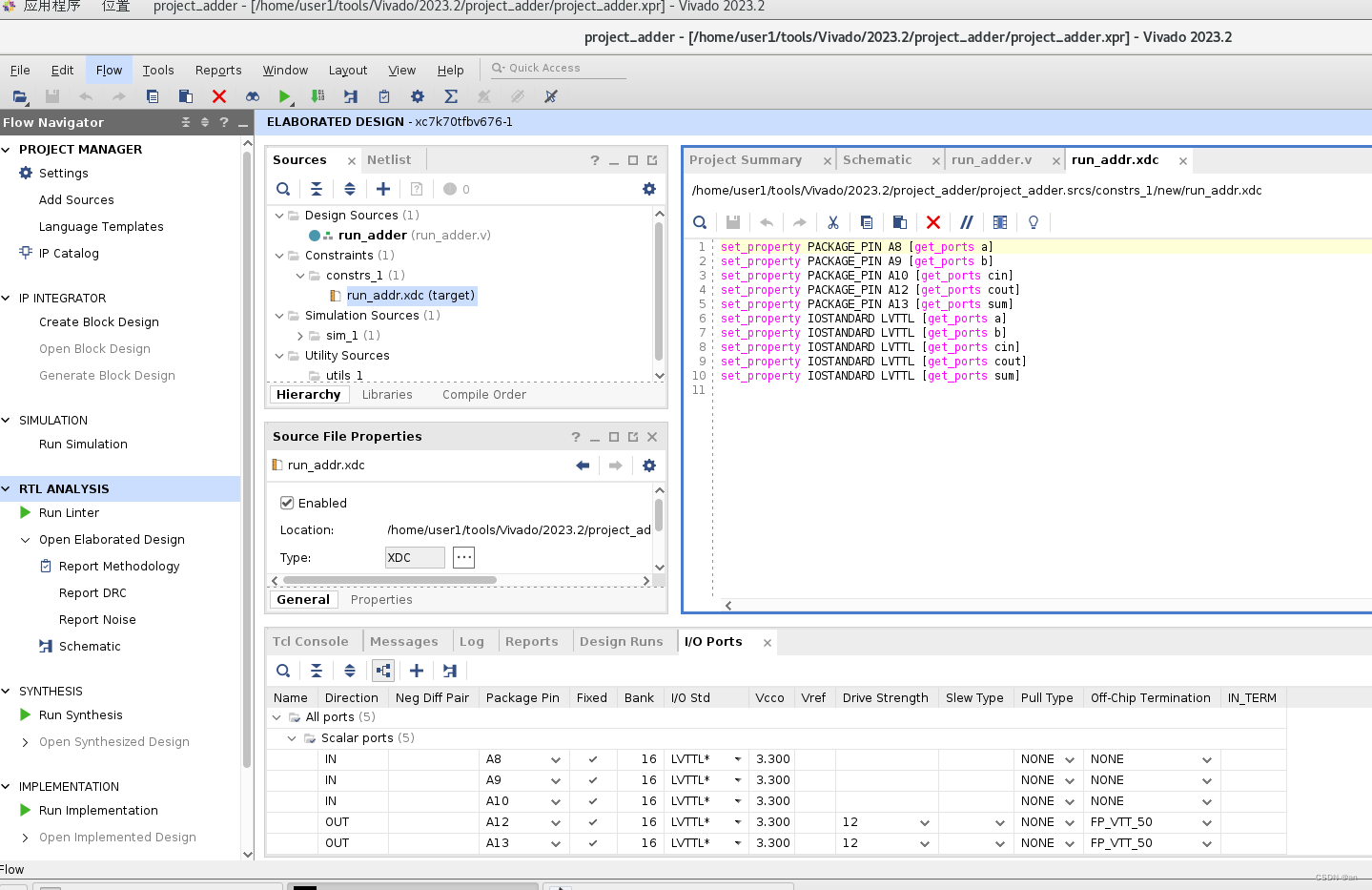This screenshot has height=890, width=1372.
Task: Click the Generate Bitstream toolbar icon
Action: (317, 96)
